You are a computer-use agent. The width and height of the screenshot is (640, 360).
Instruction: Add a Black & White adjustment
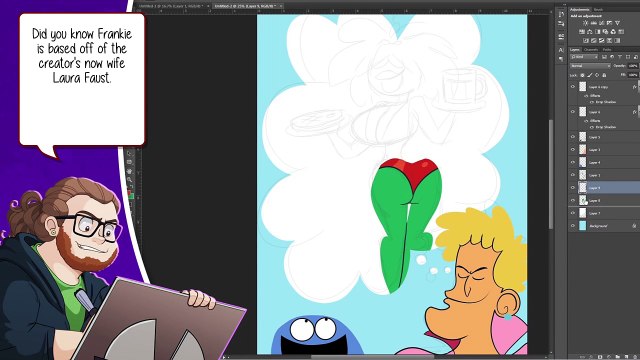(598, 32)
